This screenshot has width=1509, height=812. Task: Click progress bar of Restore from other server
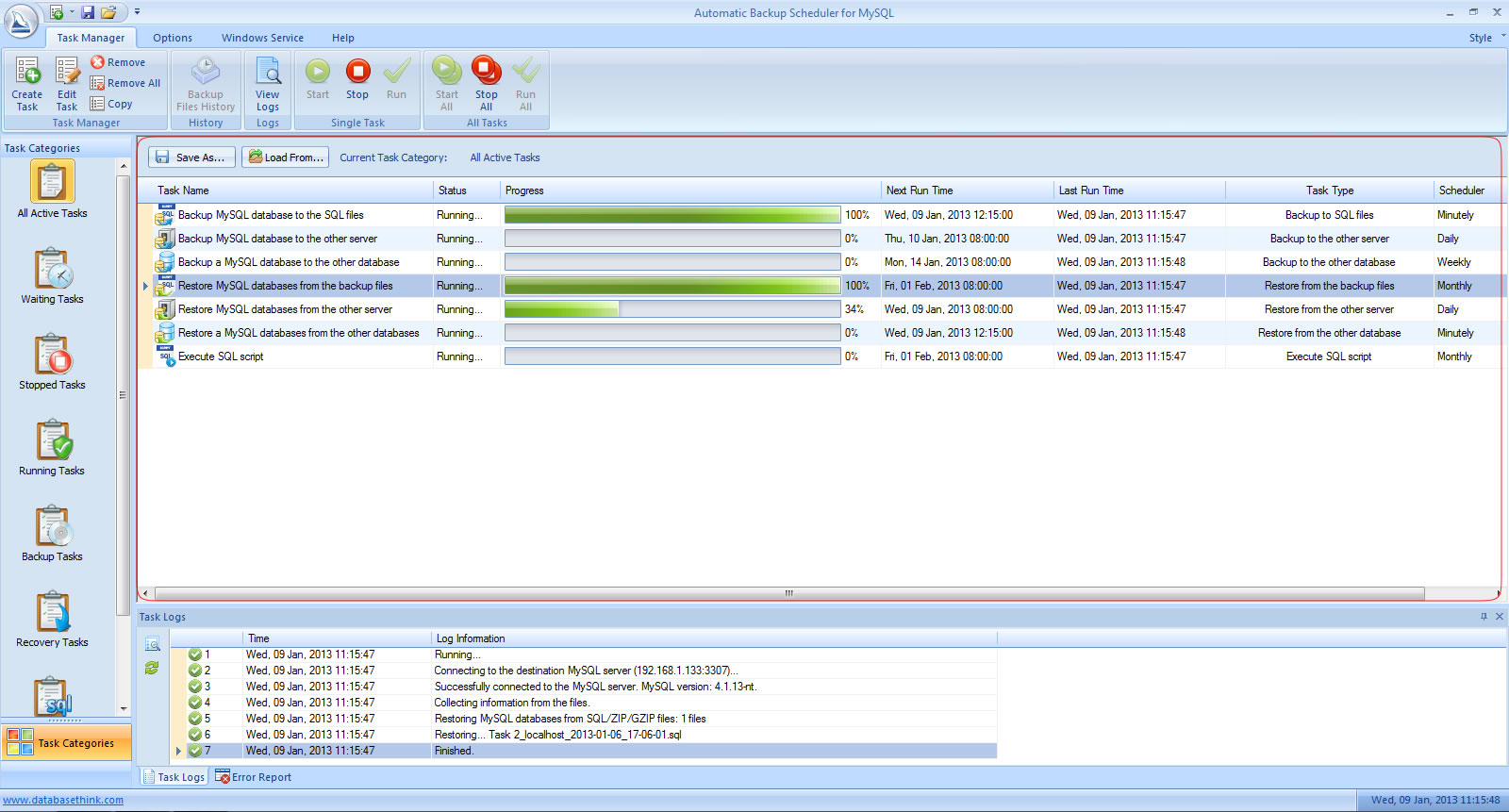[x=672, y=309]
